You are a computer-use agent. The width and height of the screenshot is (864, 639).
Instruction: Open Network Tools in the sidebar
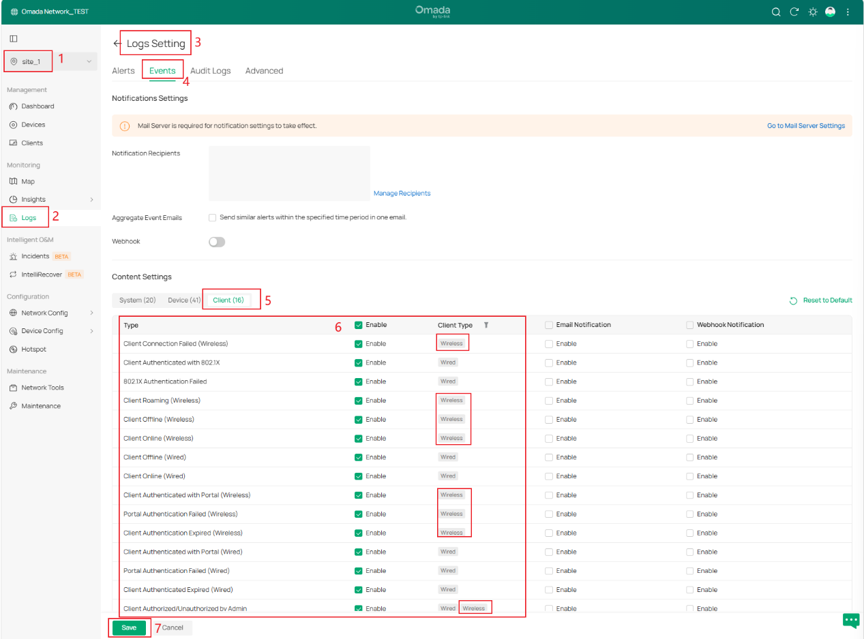(x=42, y=388)
